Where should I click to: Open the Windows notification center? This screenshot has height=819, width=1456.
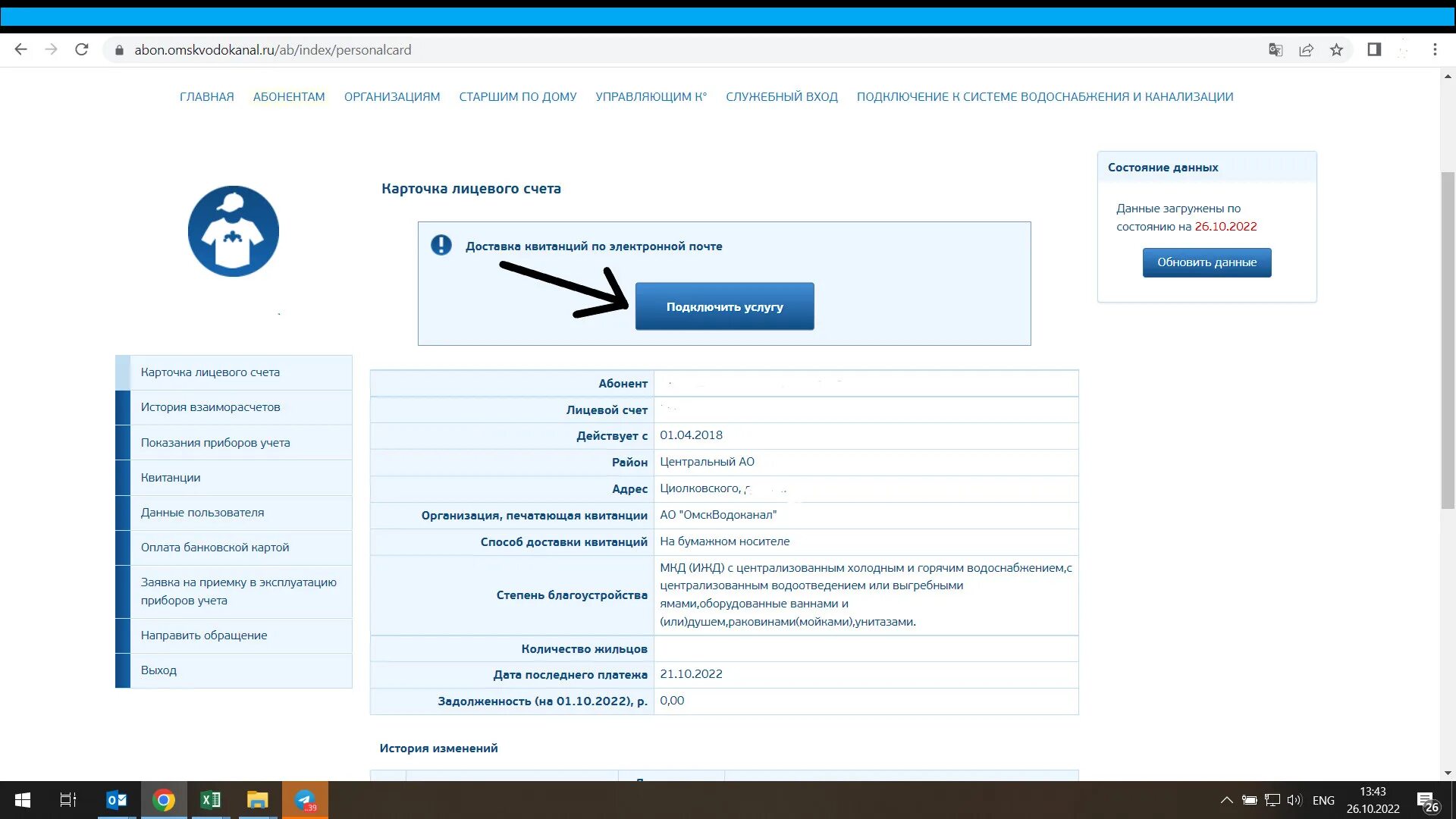pyautogui.click(x=1427, y=801)
